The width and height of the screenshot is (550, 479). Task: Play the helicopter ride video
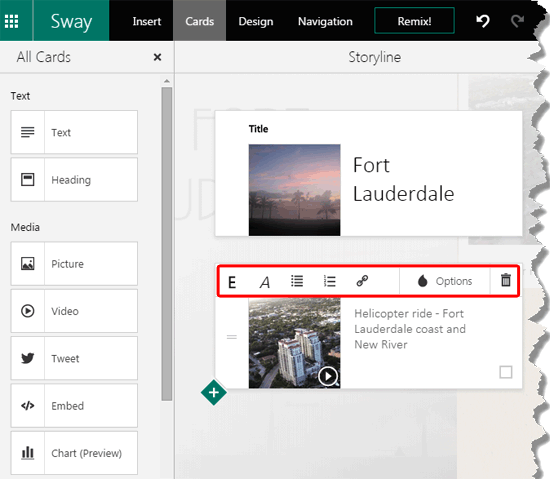[x=328, y=376]
